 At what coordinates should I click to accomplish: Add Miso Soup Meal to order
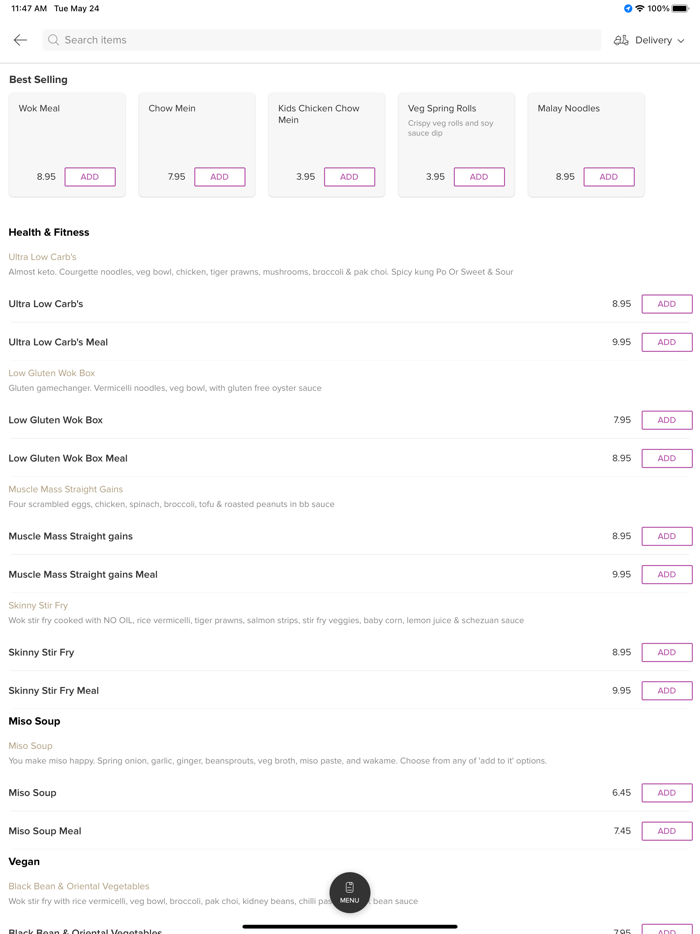pos(666,831)
